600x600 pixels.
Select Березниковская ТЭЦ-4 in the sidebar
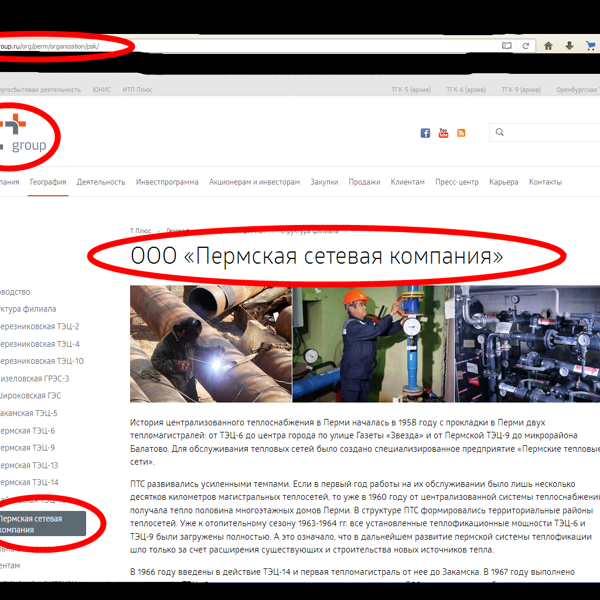[39, 344]
